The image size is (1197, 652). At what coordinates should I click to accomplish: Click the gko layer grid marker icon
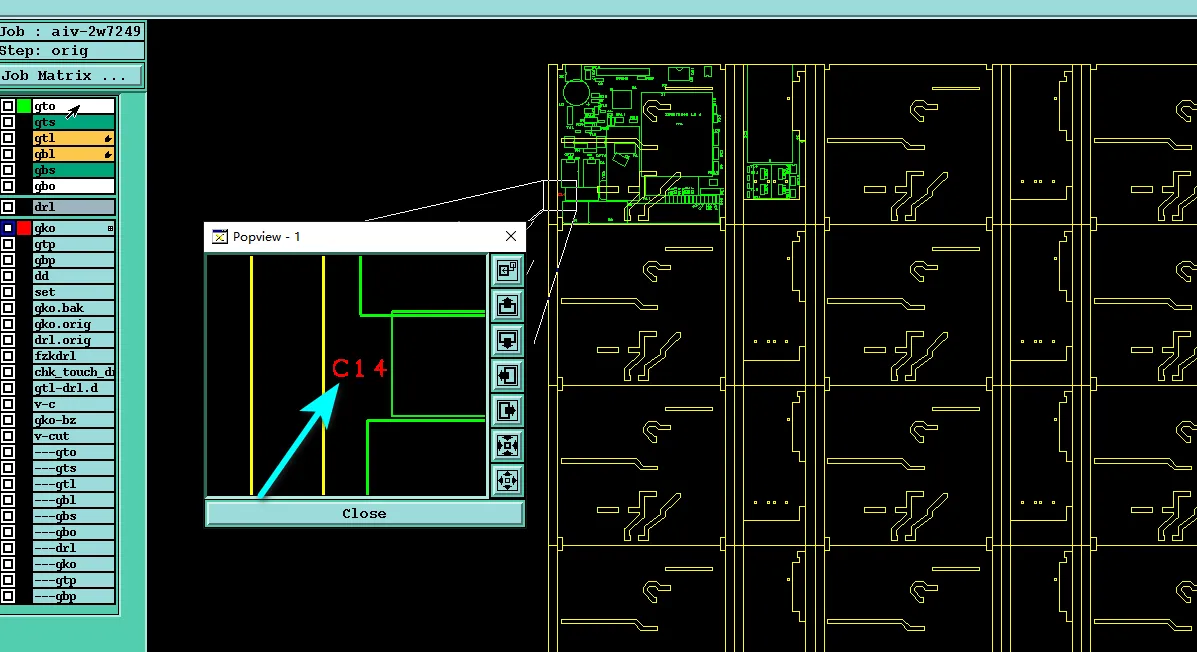tap(110, 228)
